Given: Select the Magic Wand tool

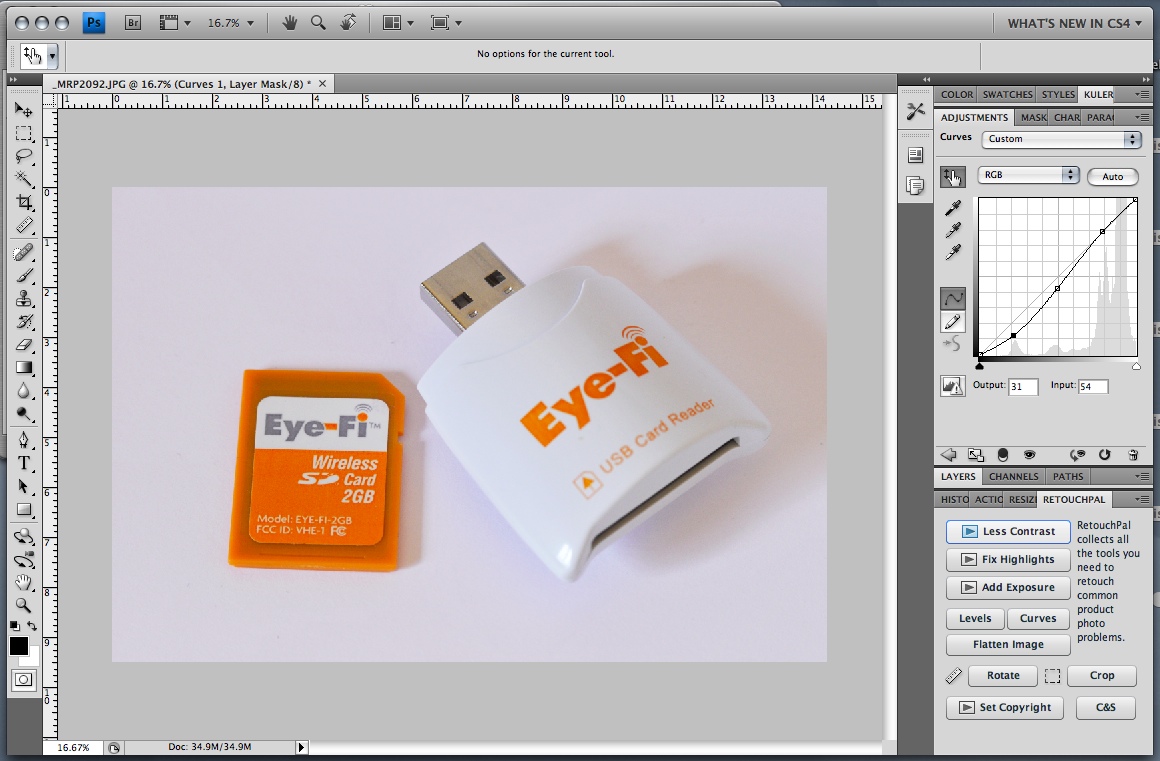Looking at the screenshot, I should pyautogui.click(x=23, y=178).
